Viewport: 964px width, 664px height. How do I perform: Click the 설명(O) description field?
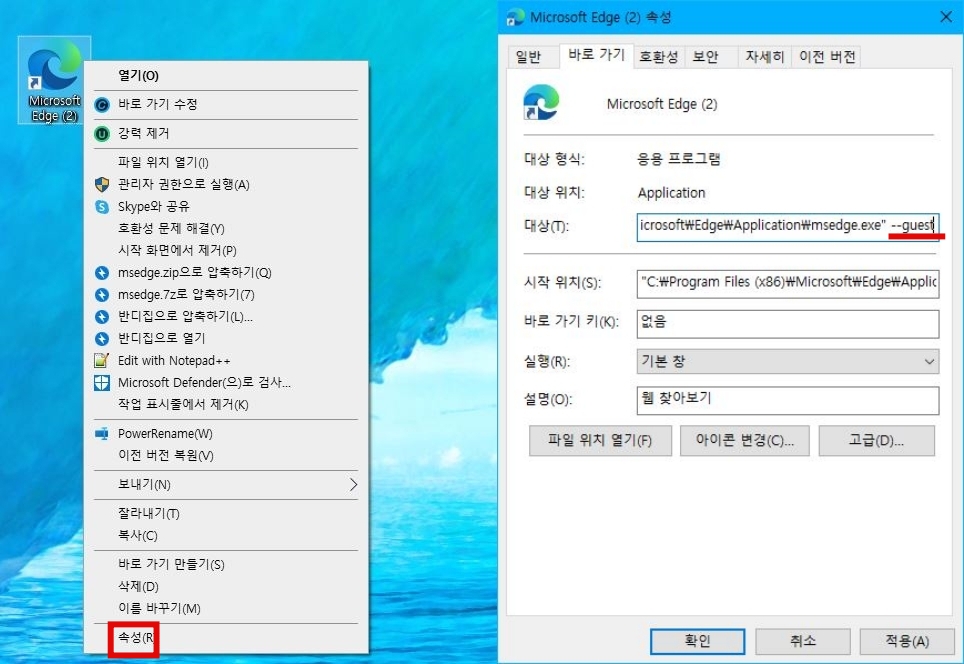[788, 400]
